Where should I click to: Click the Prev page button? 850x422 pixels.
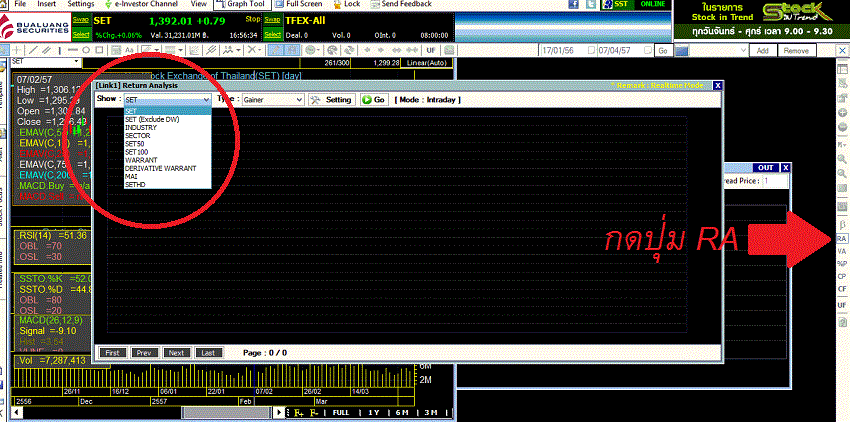coord(144,353)
